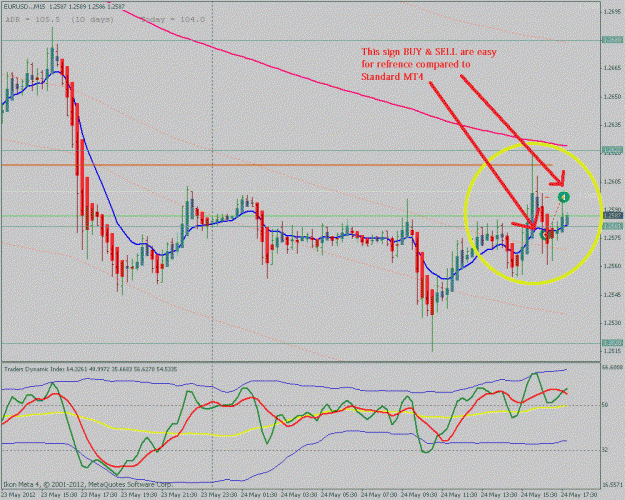
Task: Click the 24 May 03:30 time axis label
Action: pos(299,495)
